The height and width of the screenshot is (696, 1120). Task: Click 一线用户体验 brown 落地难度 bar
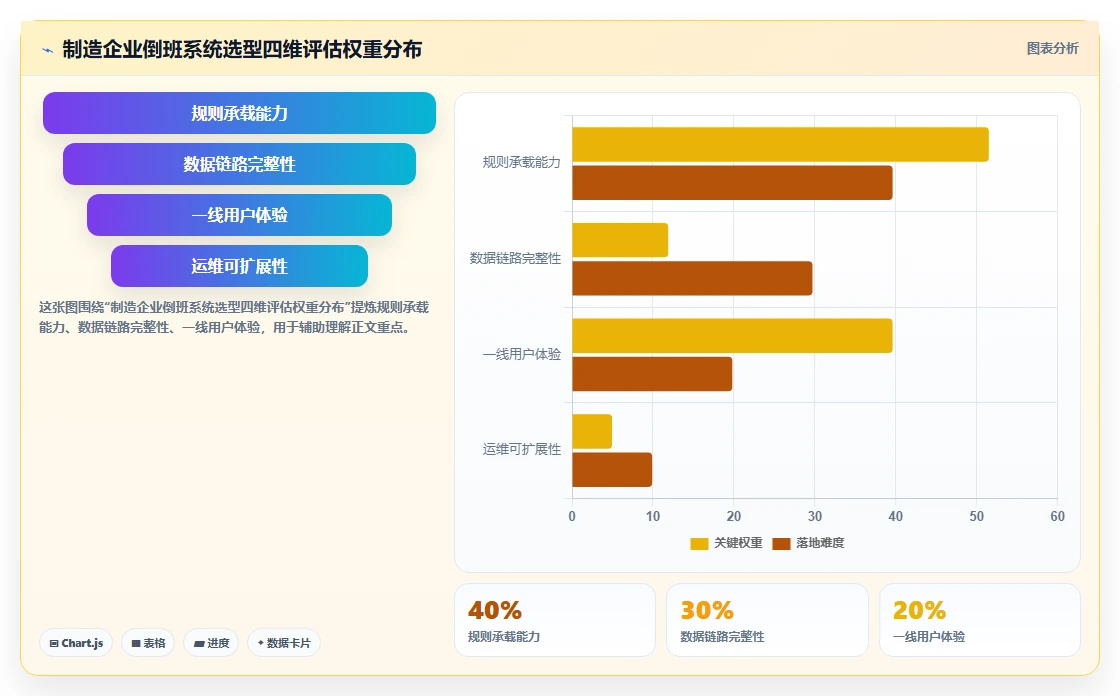(652, 374)
